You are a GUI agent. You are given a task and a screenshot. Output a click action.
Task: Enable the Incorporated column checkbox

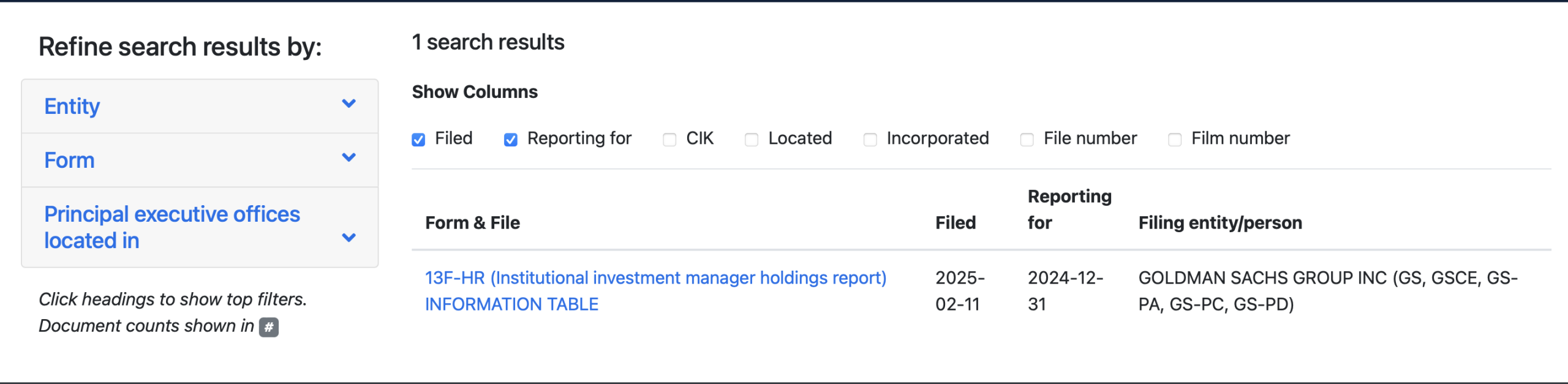coord(870,140)
